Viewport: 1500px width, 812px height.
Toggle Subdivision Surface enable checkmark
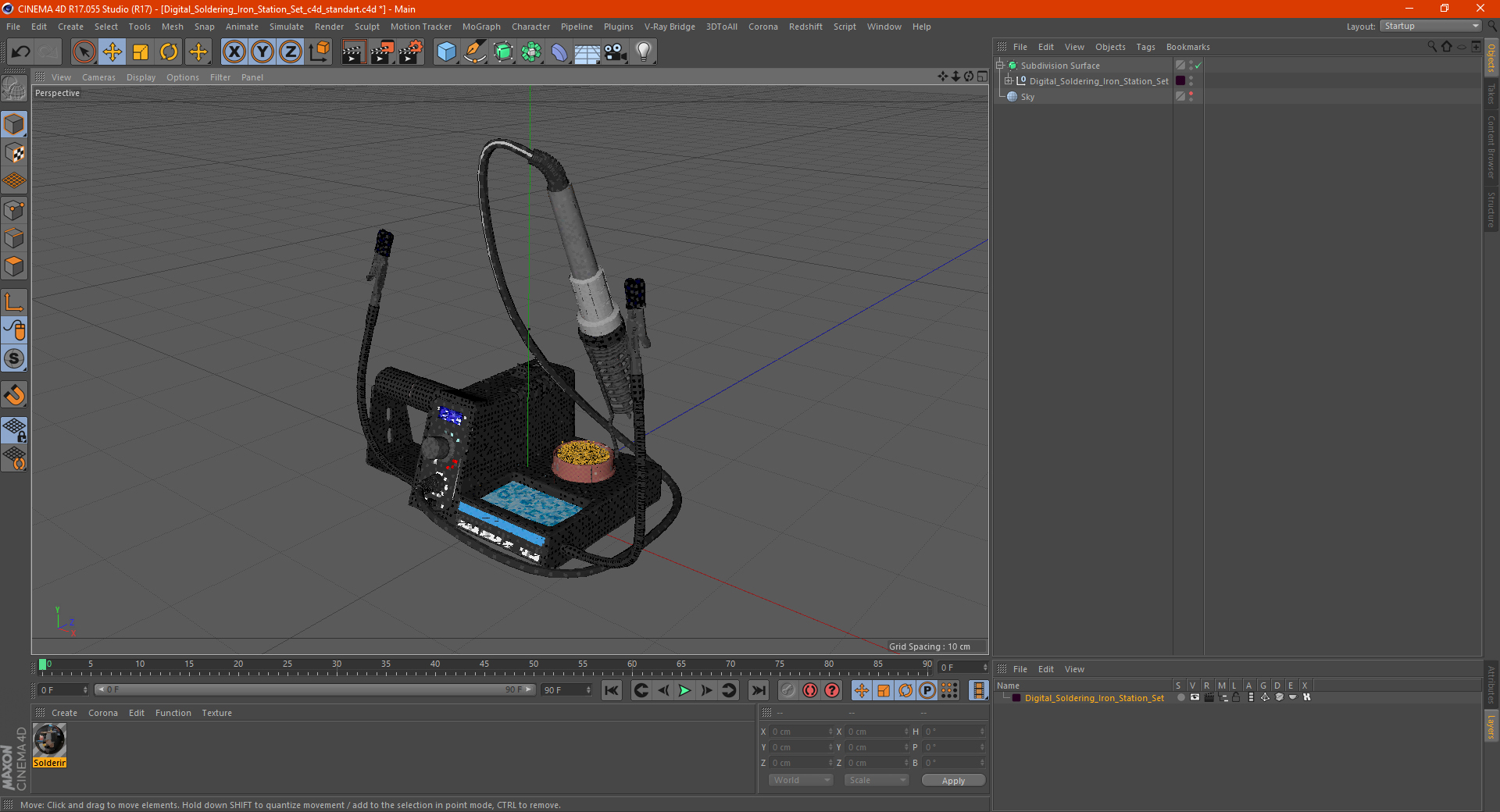(x=1198, y=66)
